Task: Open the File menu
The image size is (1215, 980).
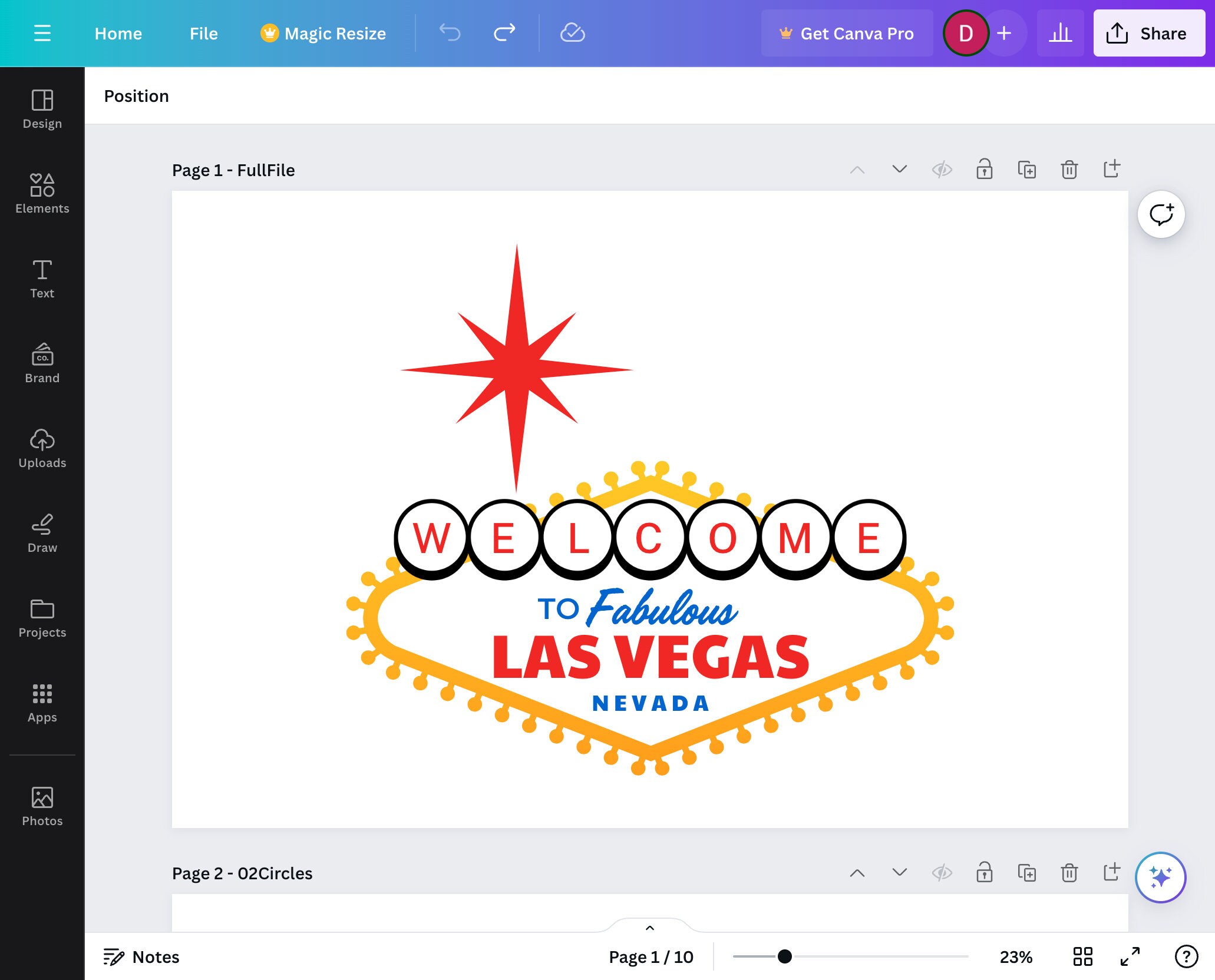Action: click(x=203, y=33)
